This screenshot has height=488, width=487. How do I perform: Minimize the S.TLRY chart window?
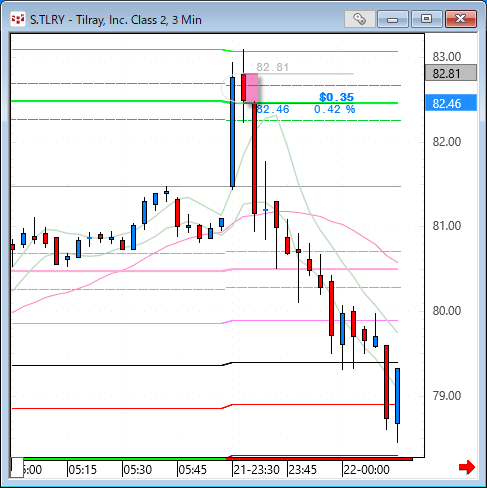pyautogui.click(x=393, y=19)
